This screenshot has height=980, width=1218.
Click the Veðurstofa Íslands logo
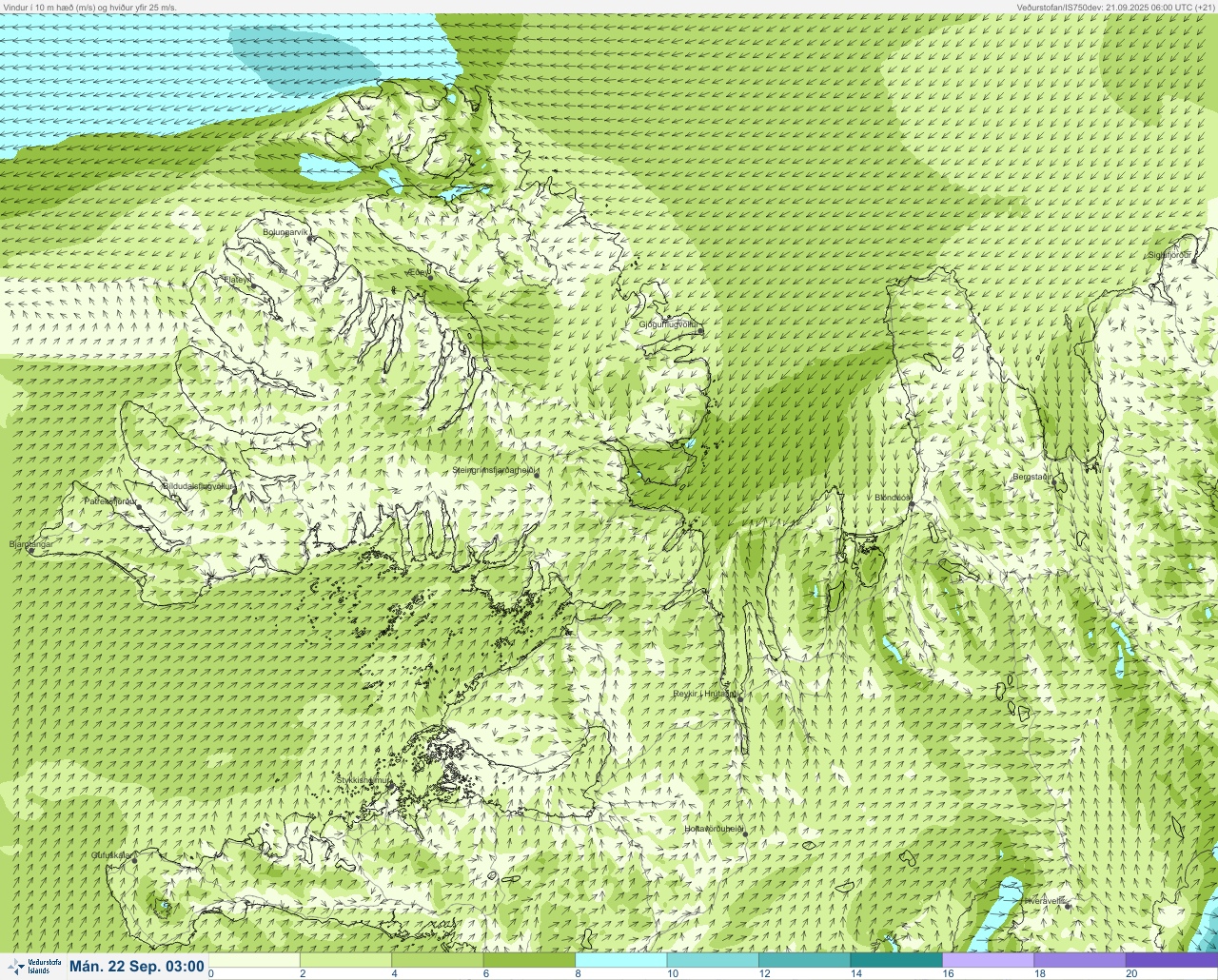(33, 966)
